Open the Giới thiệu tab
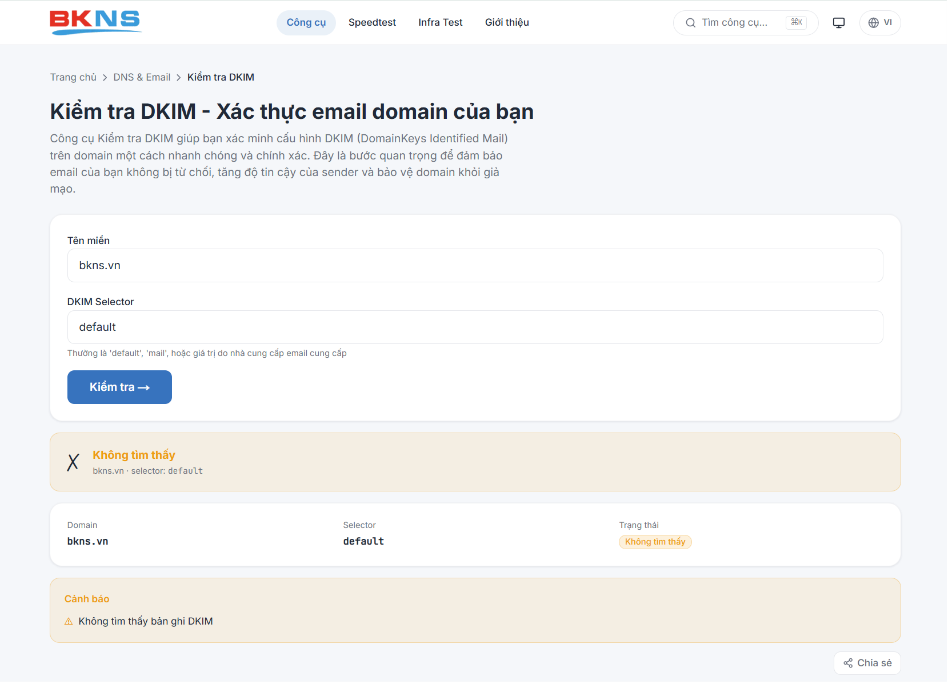 tap(507, 22)
